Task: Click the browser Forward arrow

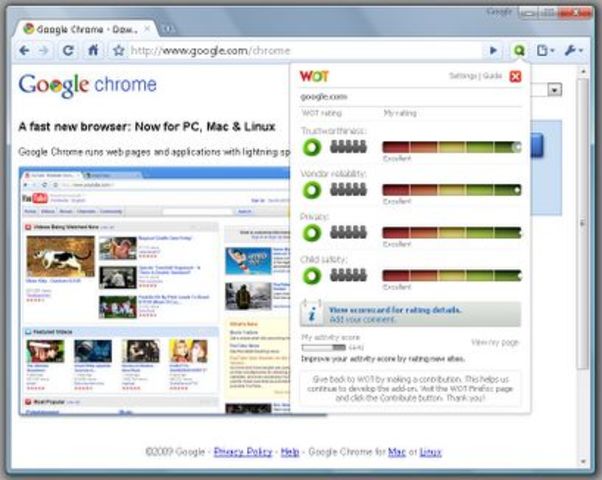Action: coord(44,50)
